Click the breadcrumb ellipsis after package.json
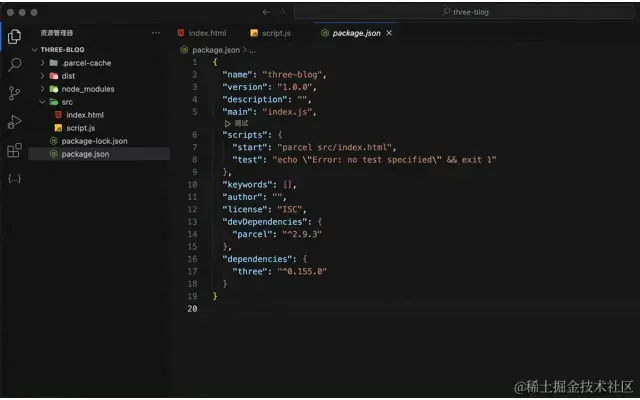640x400 pixels. tap(252, 51)
